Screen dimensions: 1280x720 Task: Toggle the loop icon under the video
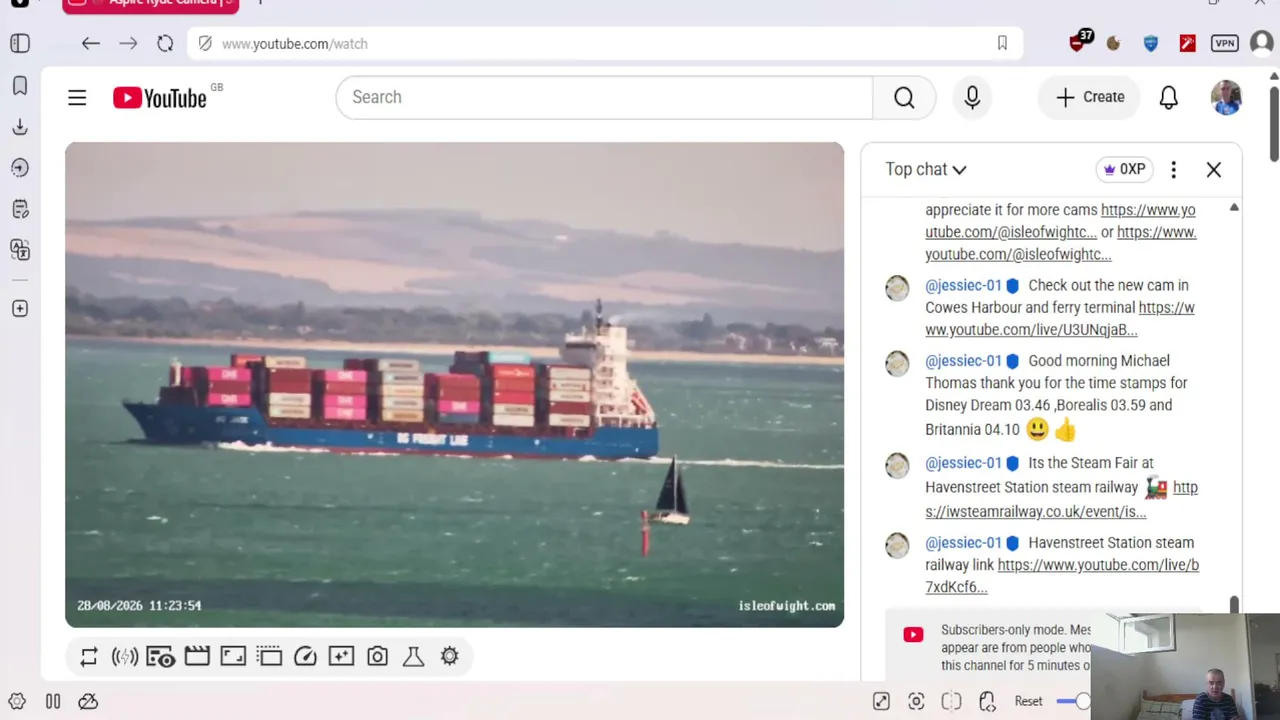point(89,656)
